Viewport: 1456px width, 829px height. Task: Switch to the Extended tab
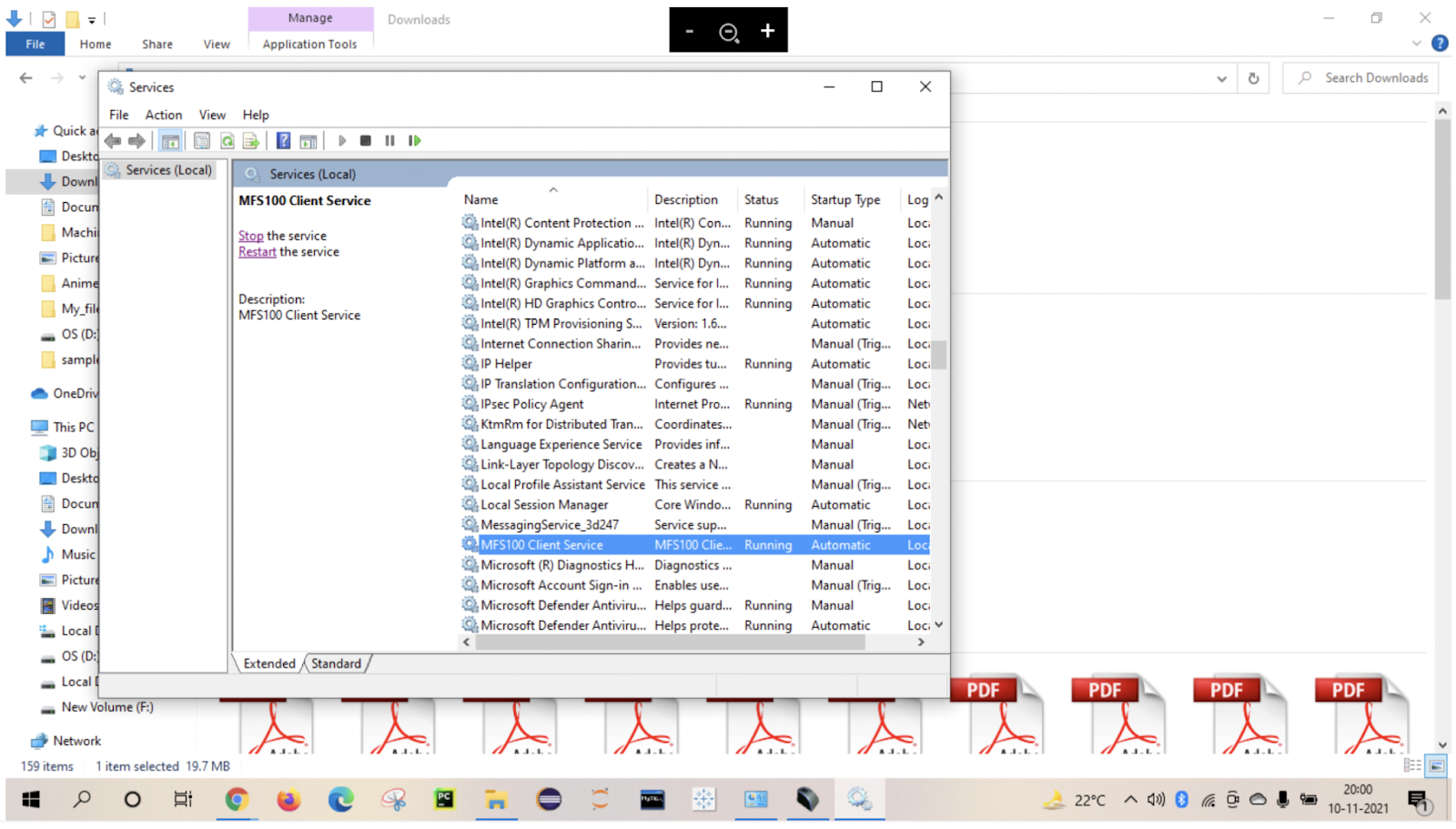pos(269,663)
